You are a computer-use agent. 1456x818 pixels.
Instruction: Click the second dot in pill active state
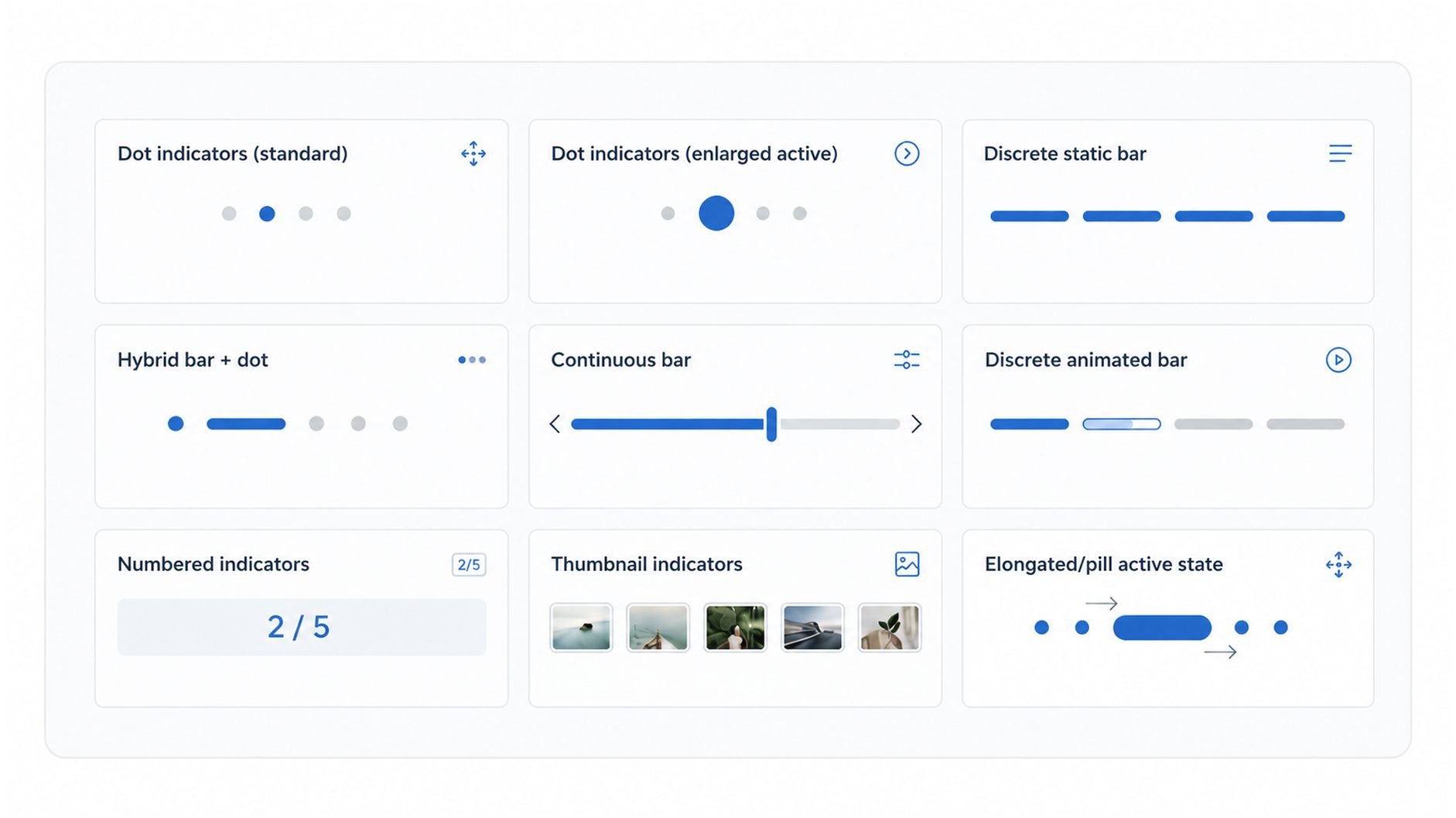point(1082,628)
